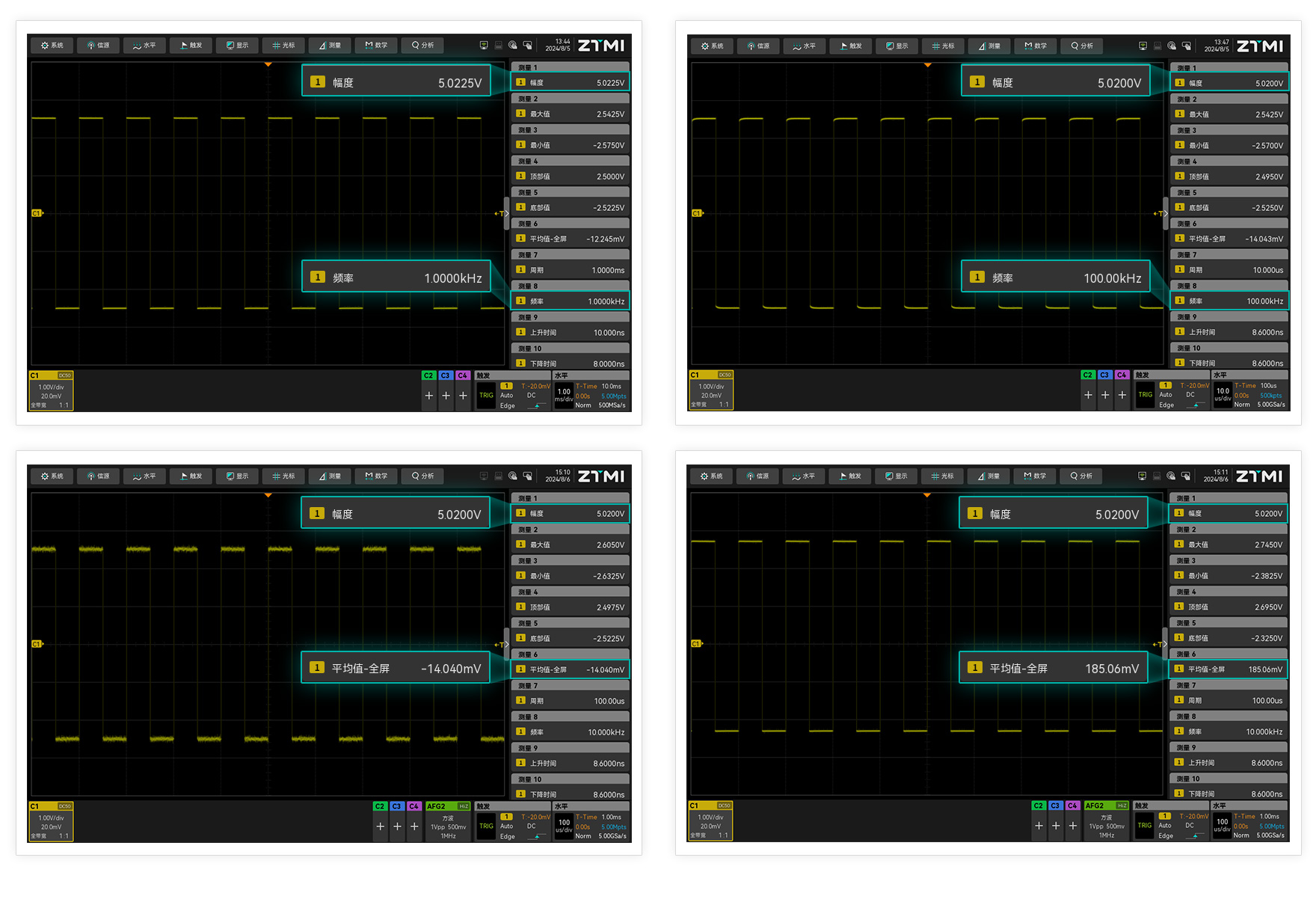Open 数学 math menu on the 15:11 scope
This screenshot has height=905, width=1316.
click(1035, 476)
